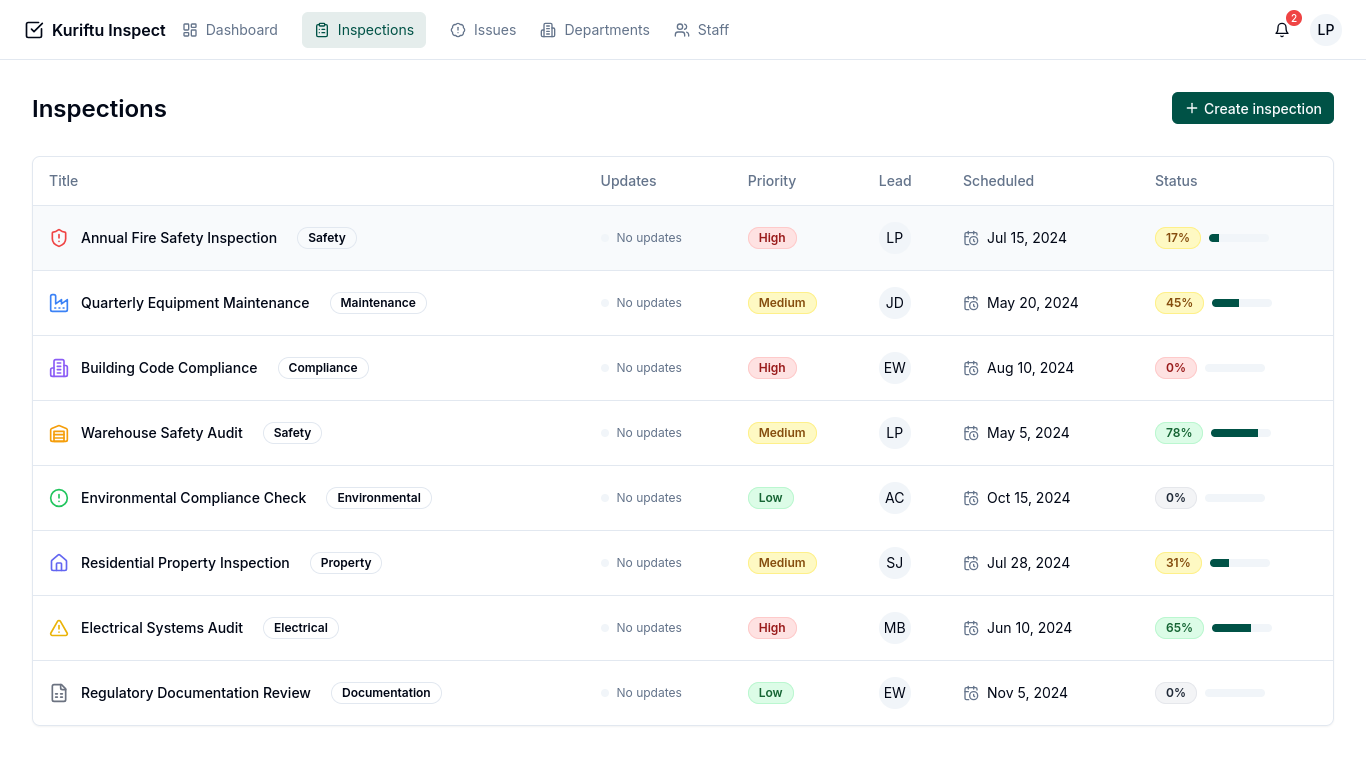Click the EW lead avatar on Building Code Compliance
The width and height of the screenshot is (1366, 768).
894,368
